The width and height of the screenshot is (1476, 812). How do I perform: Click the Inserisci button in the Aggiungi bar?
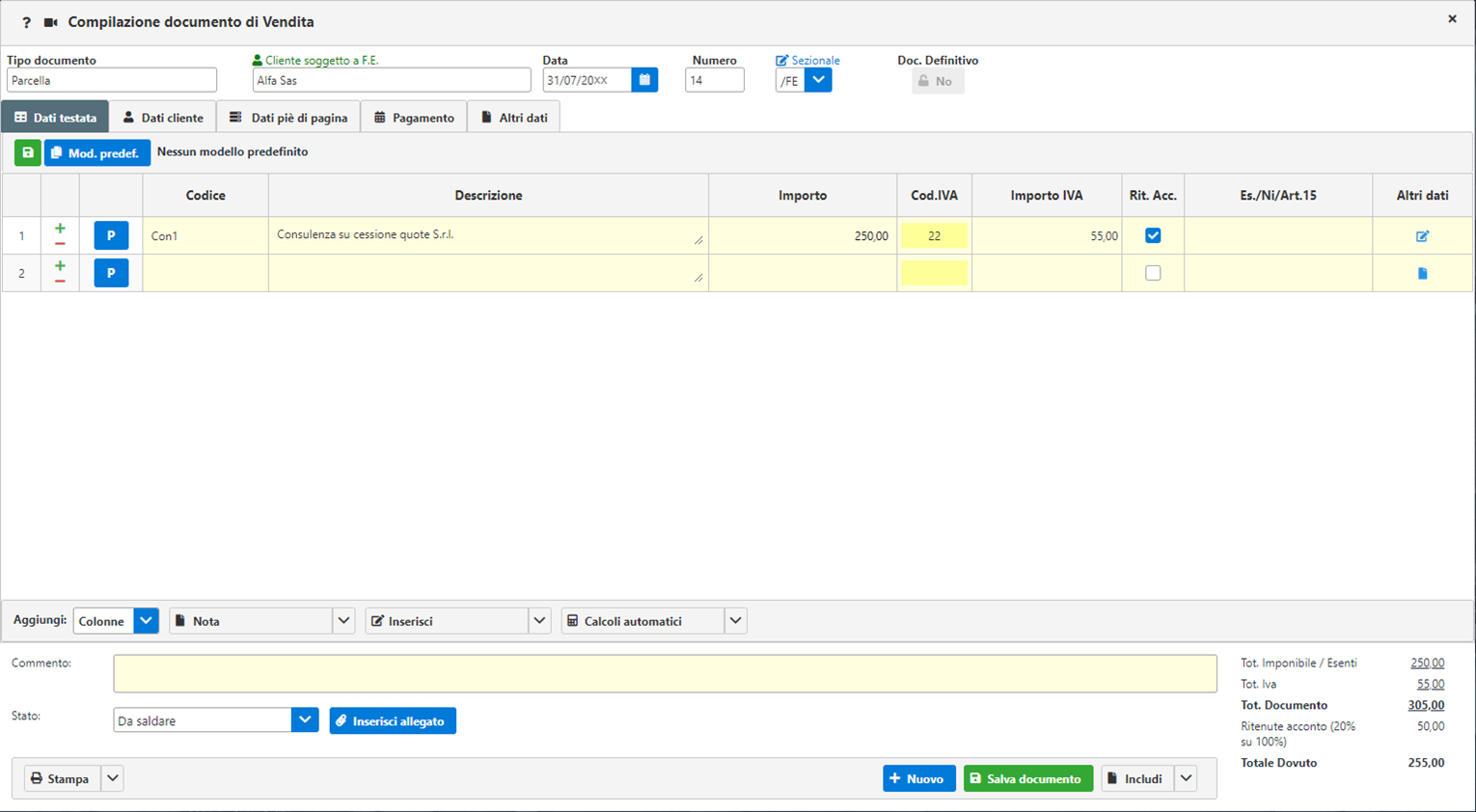447,621
